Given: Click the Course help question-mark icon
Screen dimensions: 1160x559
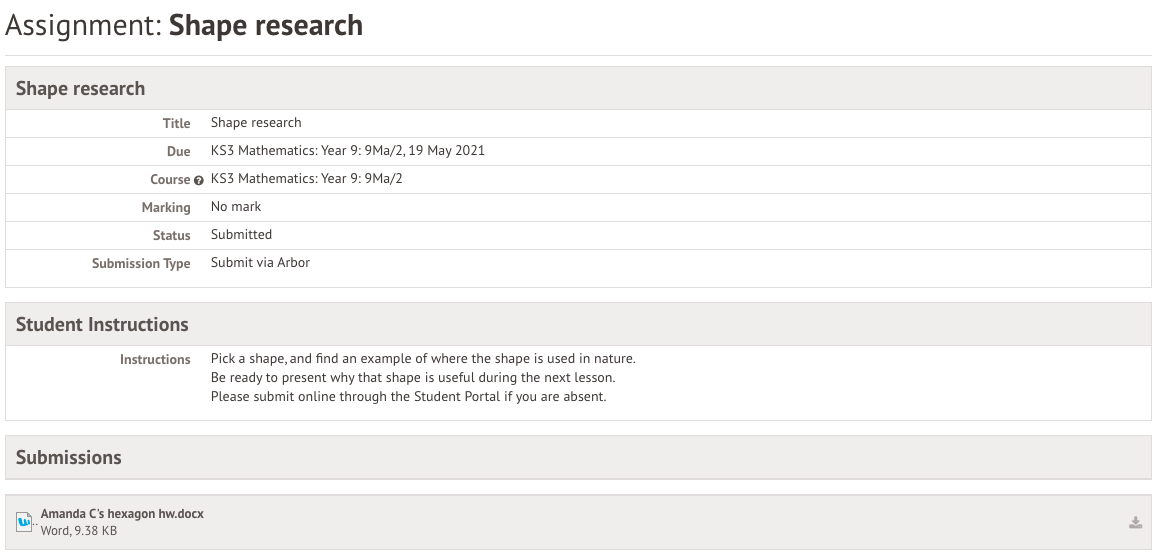Looking at the screenshot, I should coord(199,180).
